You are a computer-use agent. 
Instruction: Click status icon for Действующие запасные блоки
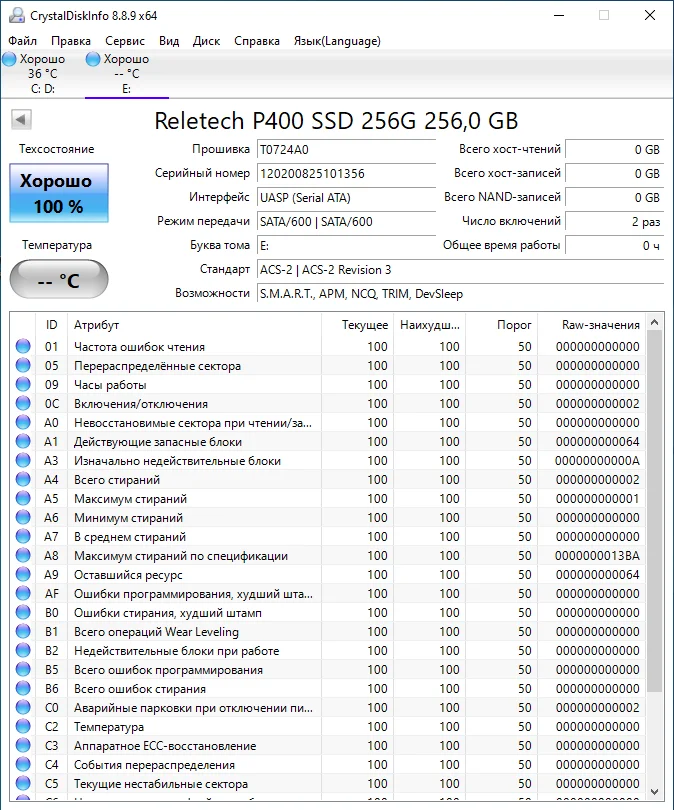click(23, 441)
